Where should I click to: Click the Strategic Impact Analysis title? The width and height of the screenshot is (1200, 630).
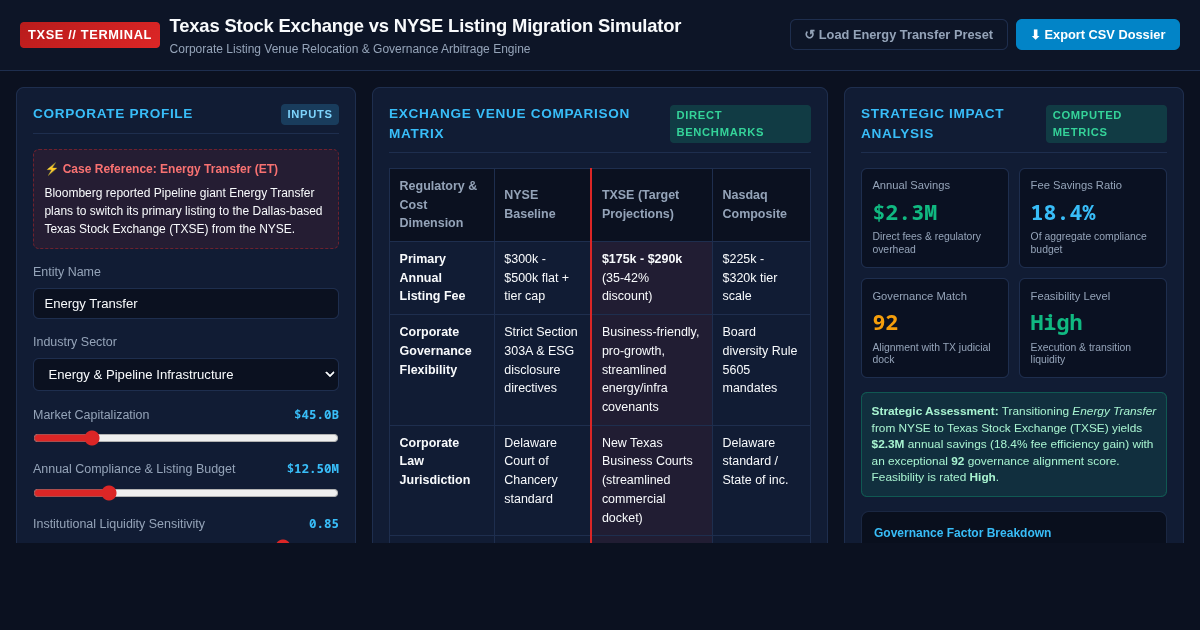(932, 123)
